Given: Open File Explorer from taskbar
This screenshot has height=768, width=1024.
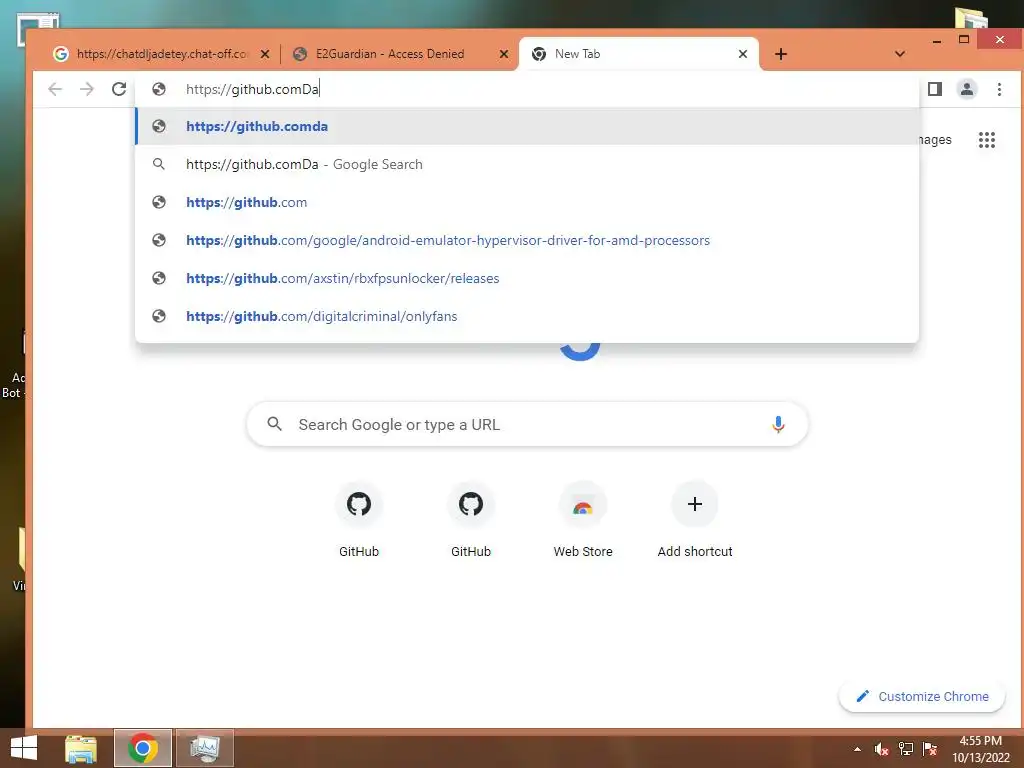Looking at the screenshot, I should (x=81, y=748).
